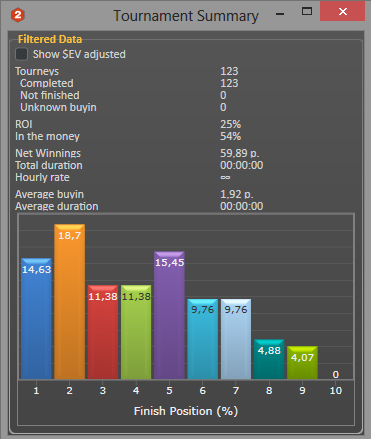Image resolution: width=371 pixels, height=439 pixels.
Task: Enable the Show $EV adjusted checkbox
Action: click(22, 54)
